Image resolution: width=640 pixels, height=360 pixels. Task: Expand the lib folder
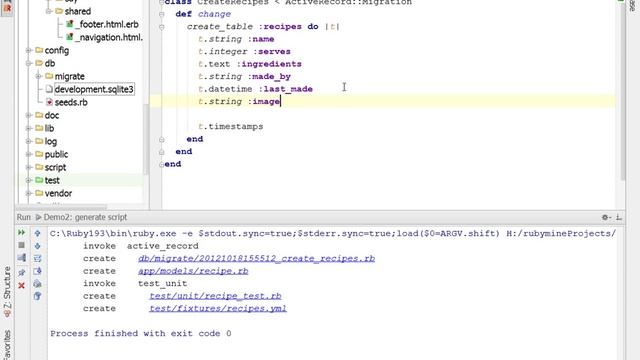pos(29,129)
